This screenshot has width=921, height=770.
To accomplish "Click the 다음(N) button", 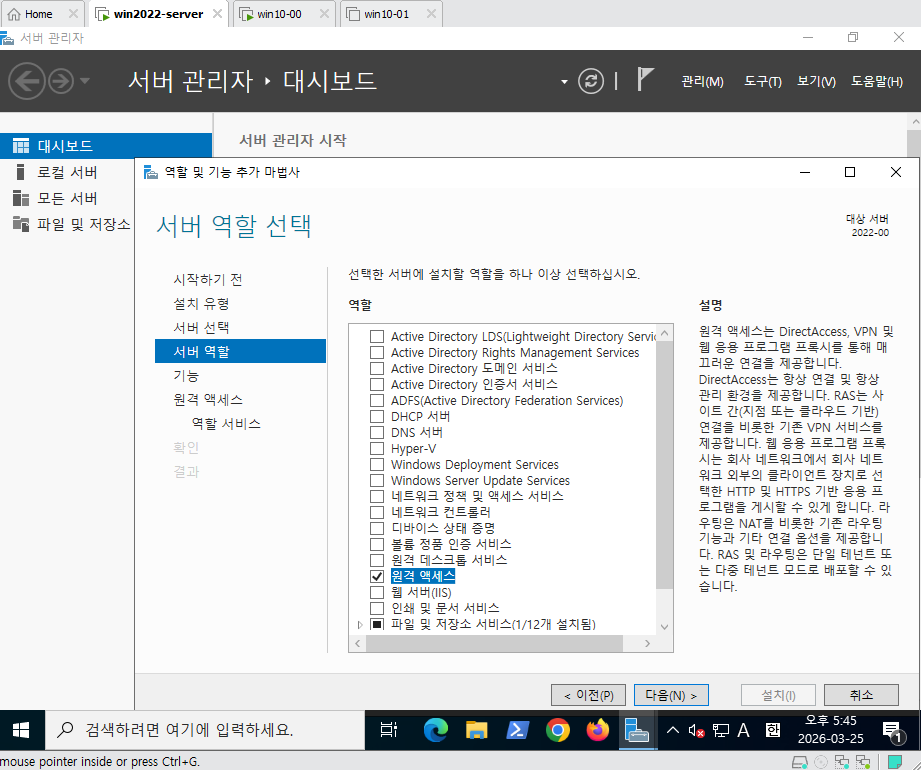I will [671, 695].
